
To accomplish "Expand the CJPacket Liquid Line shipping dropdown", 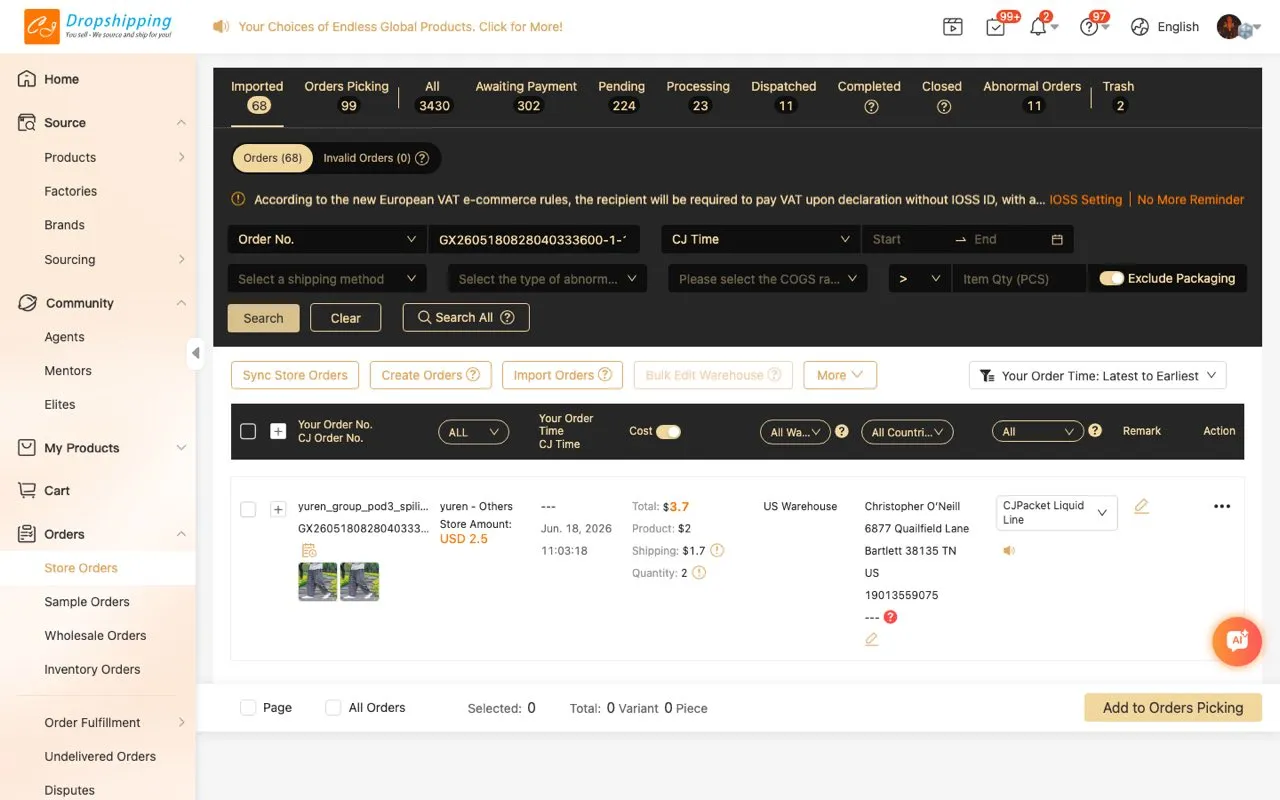I will click(1056, 513).
